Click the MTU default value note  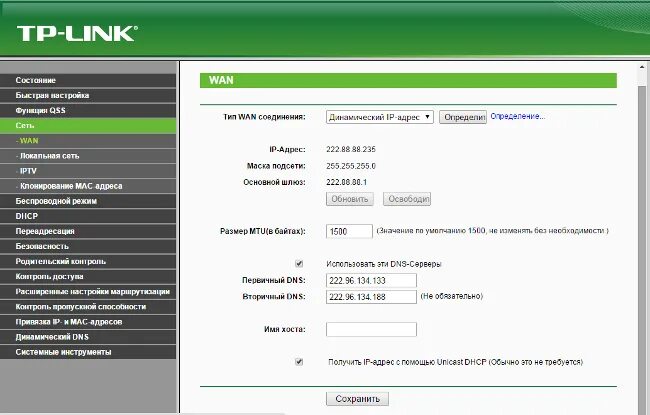point(492,231)
